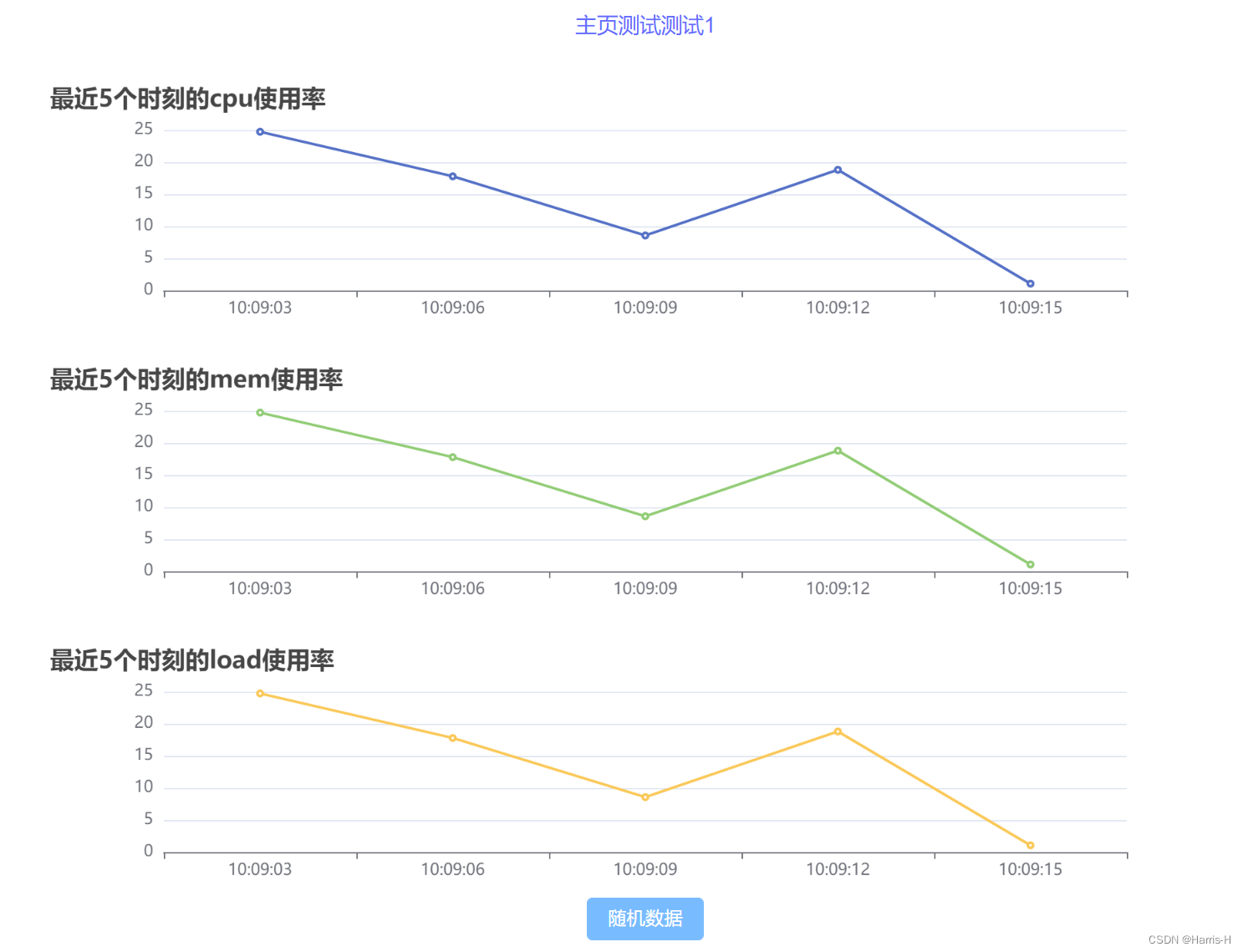This screenshot has height=952, width=1243.
Task: Click the lowest point at 10:09:15 on cpu chart
Action: coord(1030,283)
